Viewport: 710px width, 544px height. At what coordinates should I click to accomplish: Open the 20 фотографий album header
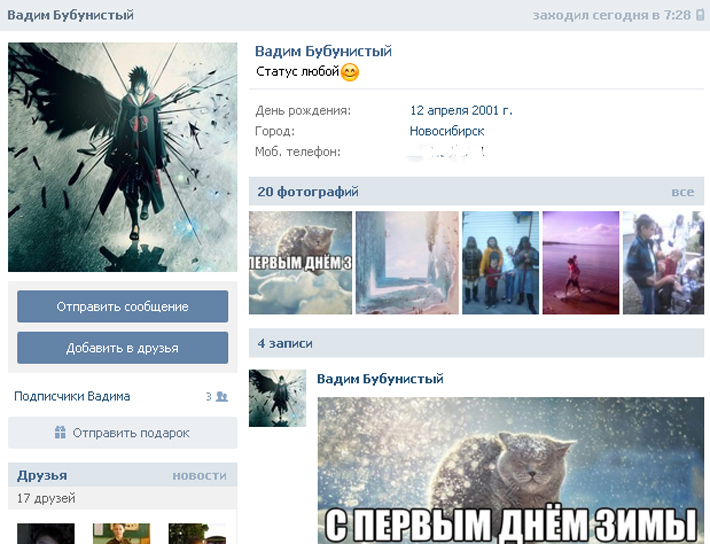click(x=308, y=192)
